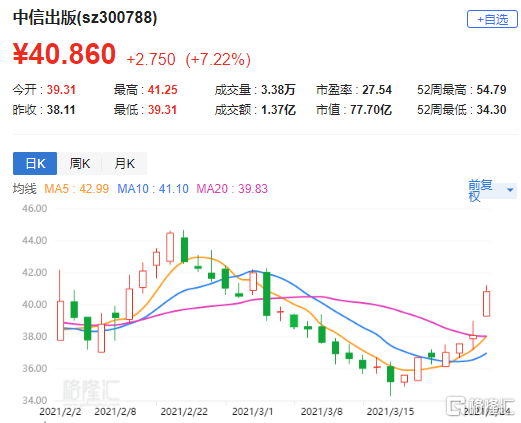The height and width of the screenshot is (423, 521).
Task: Click the 44.00 price axis label
Action: point(35,240)
